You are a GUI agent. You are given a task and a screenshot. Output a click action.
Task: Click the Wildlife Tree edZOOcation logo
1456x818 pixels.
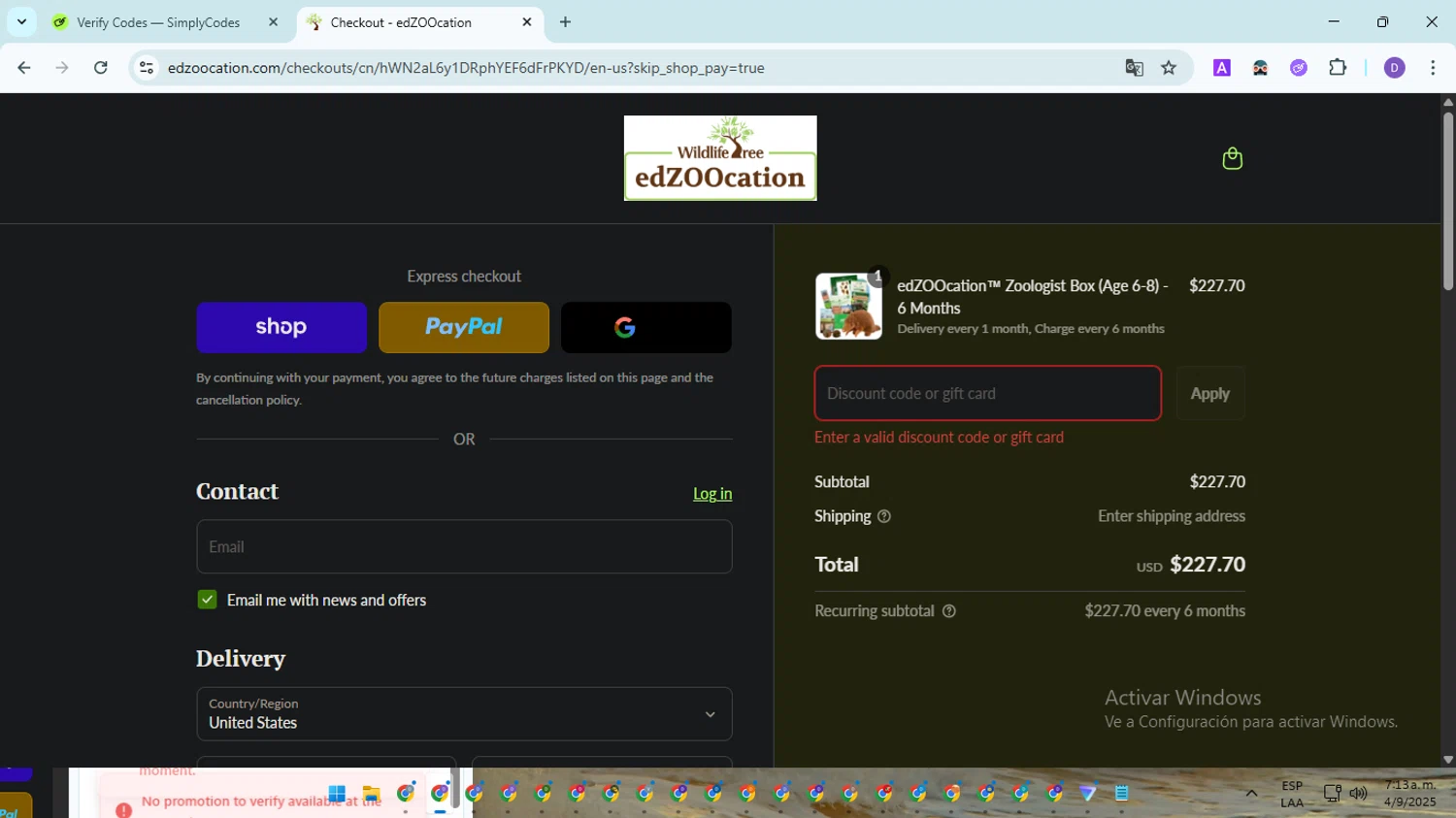tap(720, 158)
